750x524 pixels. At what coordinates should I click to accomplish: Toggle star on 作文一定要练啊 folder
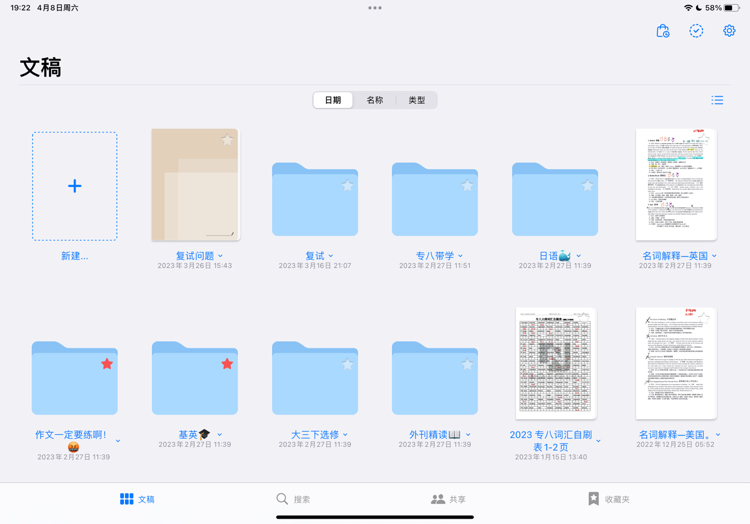[107, 364]
